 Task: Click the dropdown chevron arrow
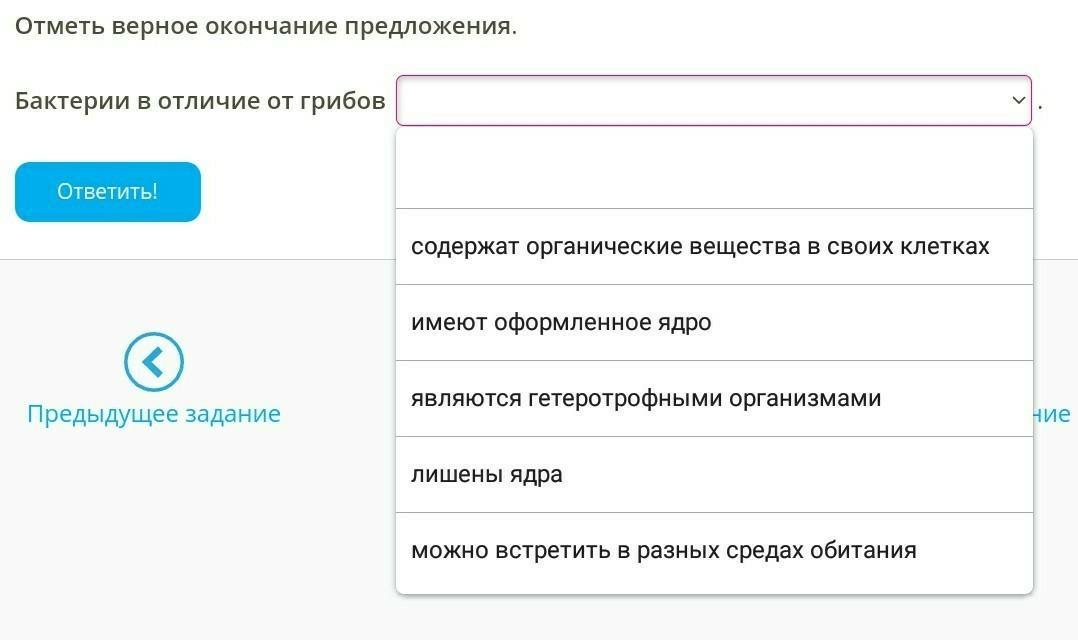pyautogui.click(x=1018, y=100)
